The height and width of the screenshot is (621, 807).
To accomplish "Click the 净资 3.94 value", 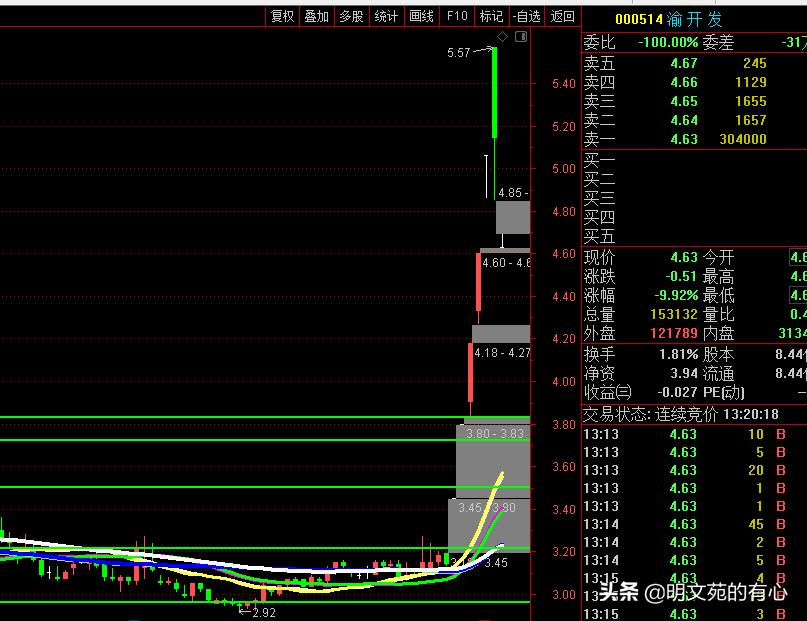I will tap(683, 374).
